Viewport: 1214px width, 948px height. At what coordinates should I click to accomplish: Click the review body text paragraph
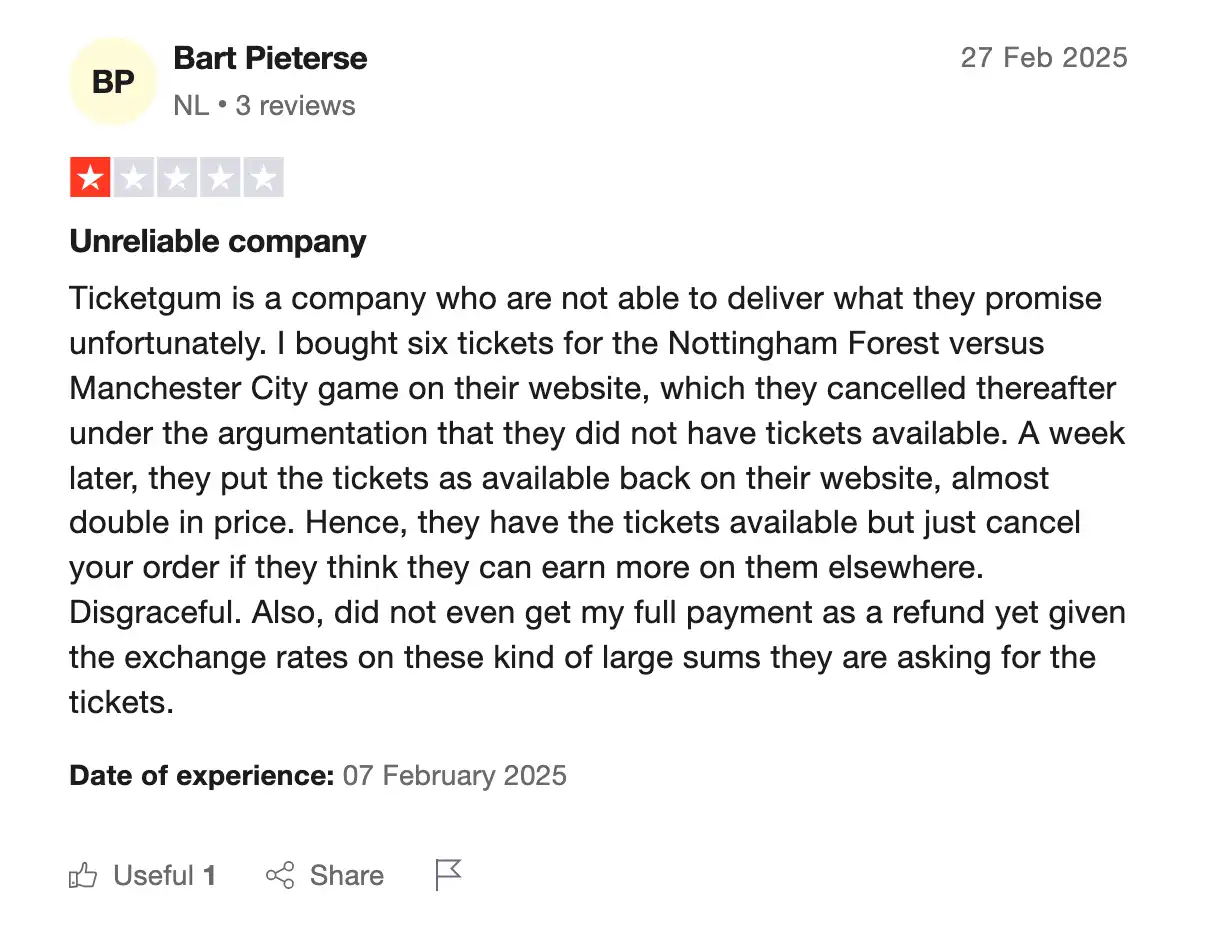point(596,500)
